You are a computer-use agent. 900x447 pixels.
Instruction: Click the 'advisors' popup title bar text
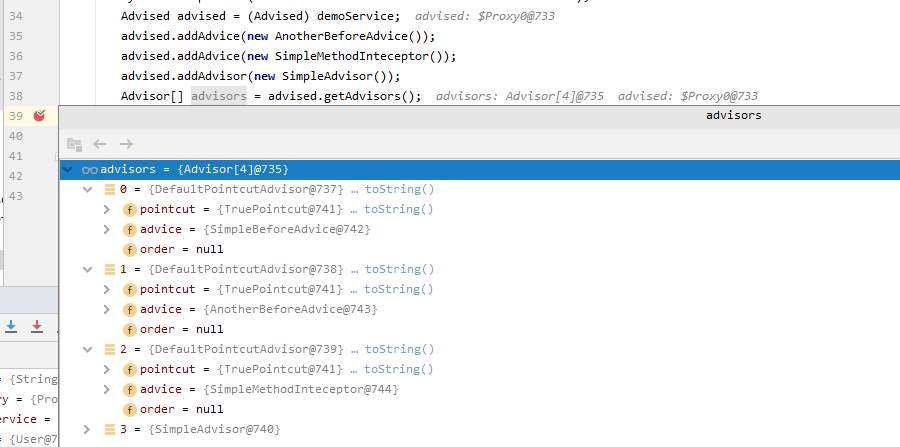734,115
